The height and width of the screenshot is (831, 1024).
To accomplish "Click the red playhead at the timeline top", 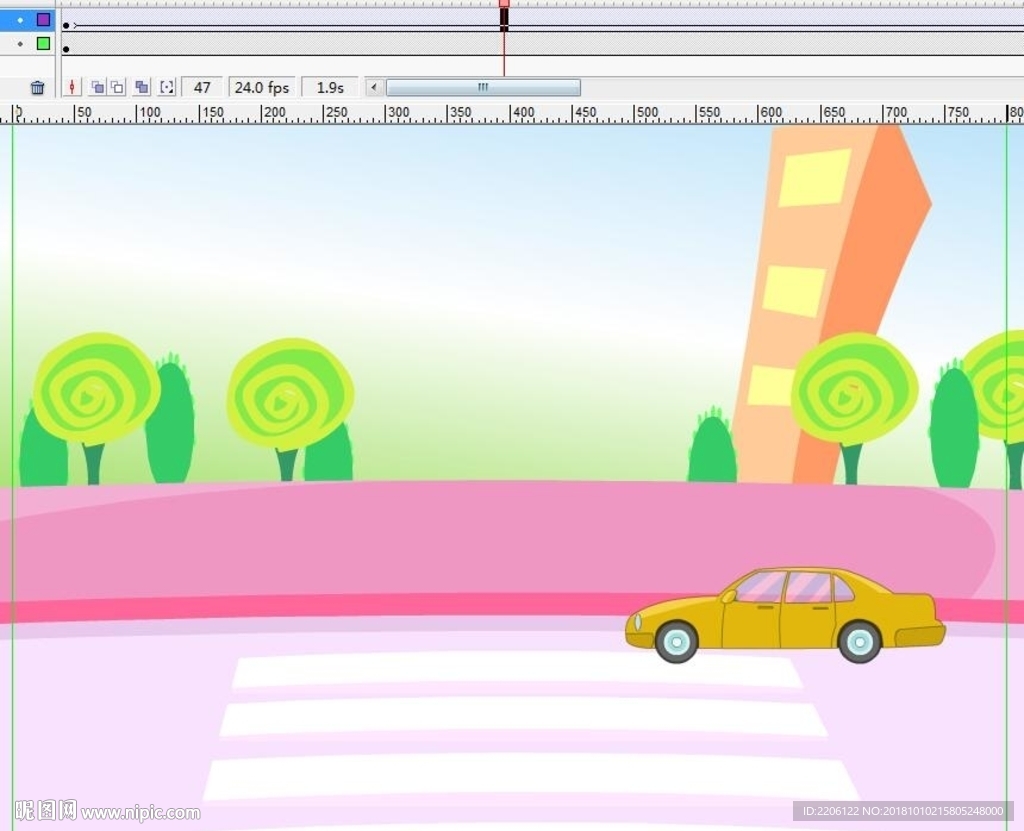I will pos(504,4).
